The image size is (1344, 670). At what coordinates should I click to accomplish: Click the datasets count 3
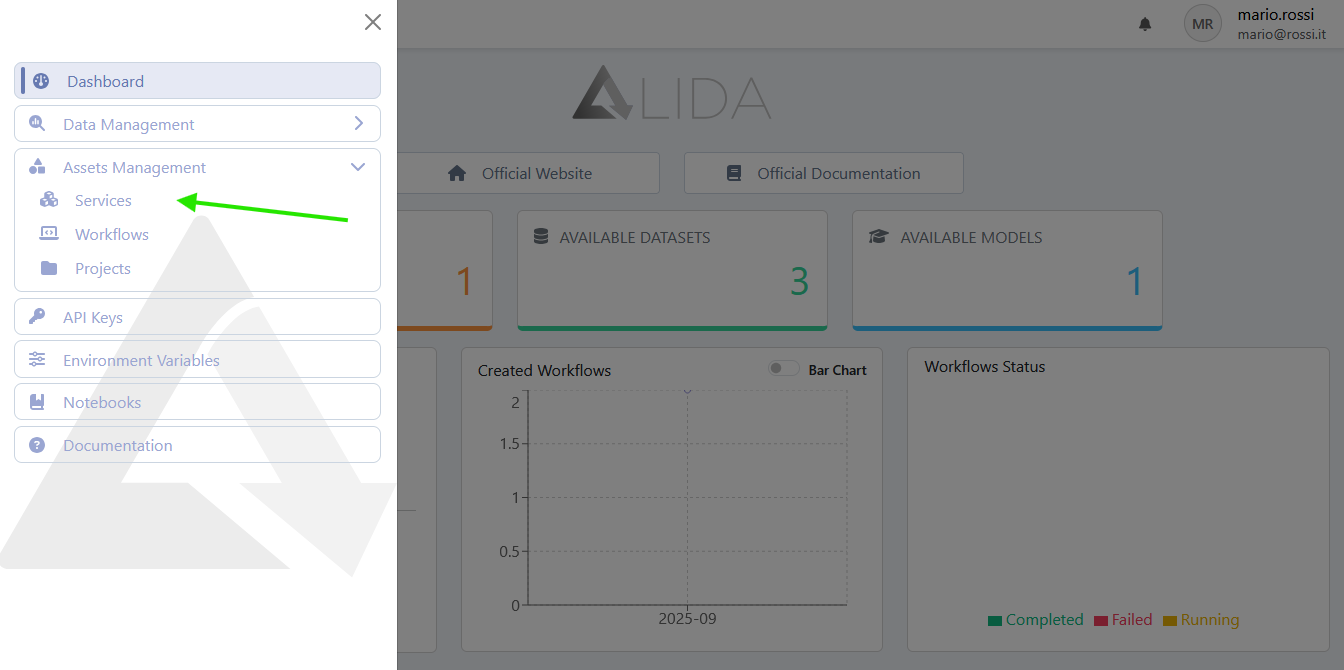click(799, 282)
